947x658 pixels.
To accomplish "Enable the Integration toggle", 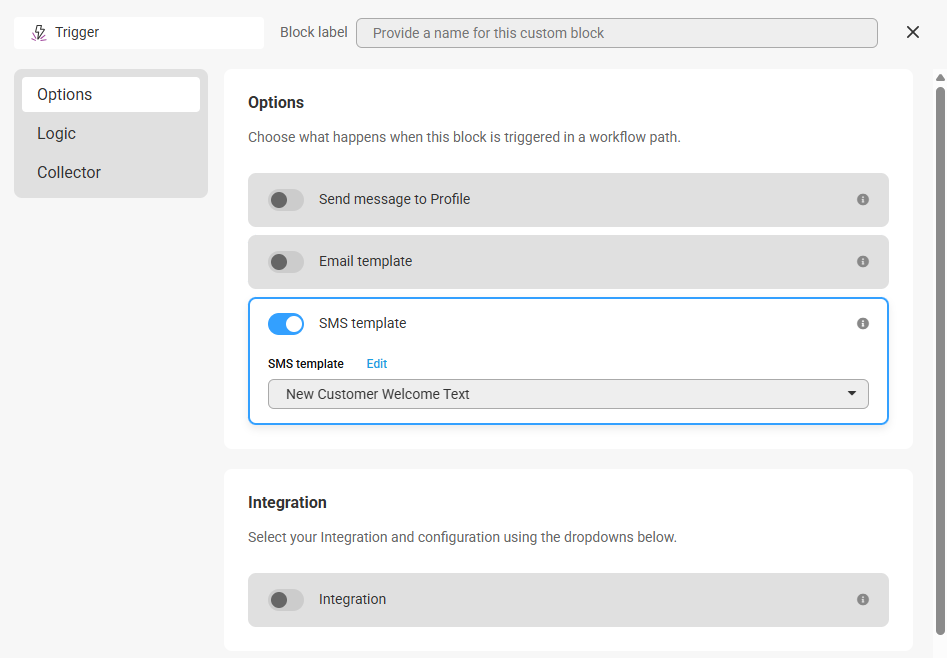I will (286, 600).
